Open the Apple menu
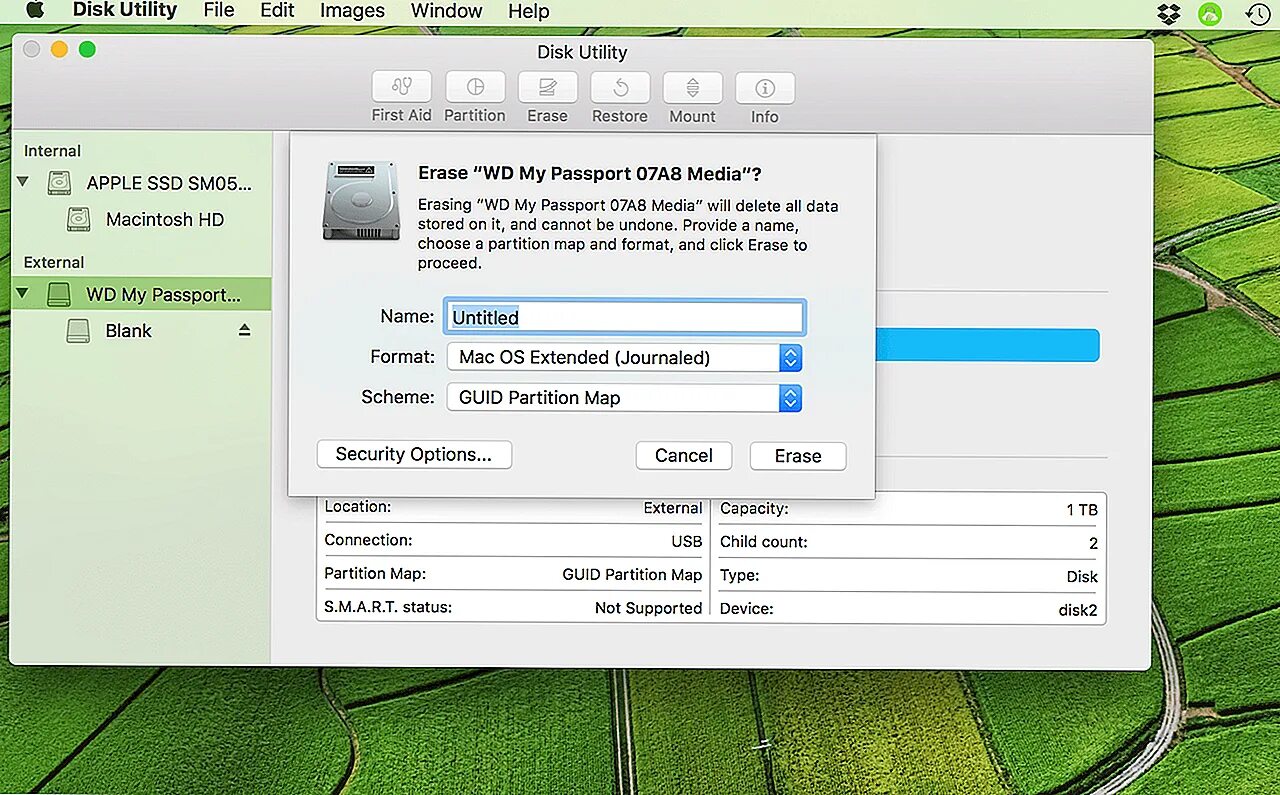 tap(35, 11)
